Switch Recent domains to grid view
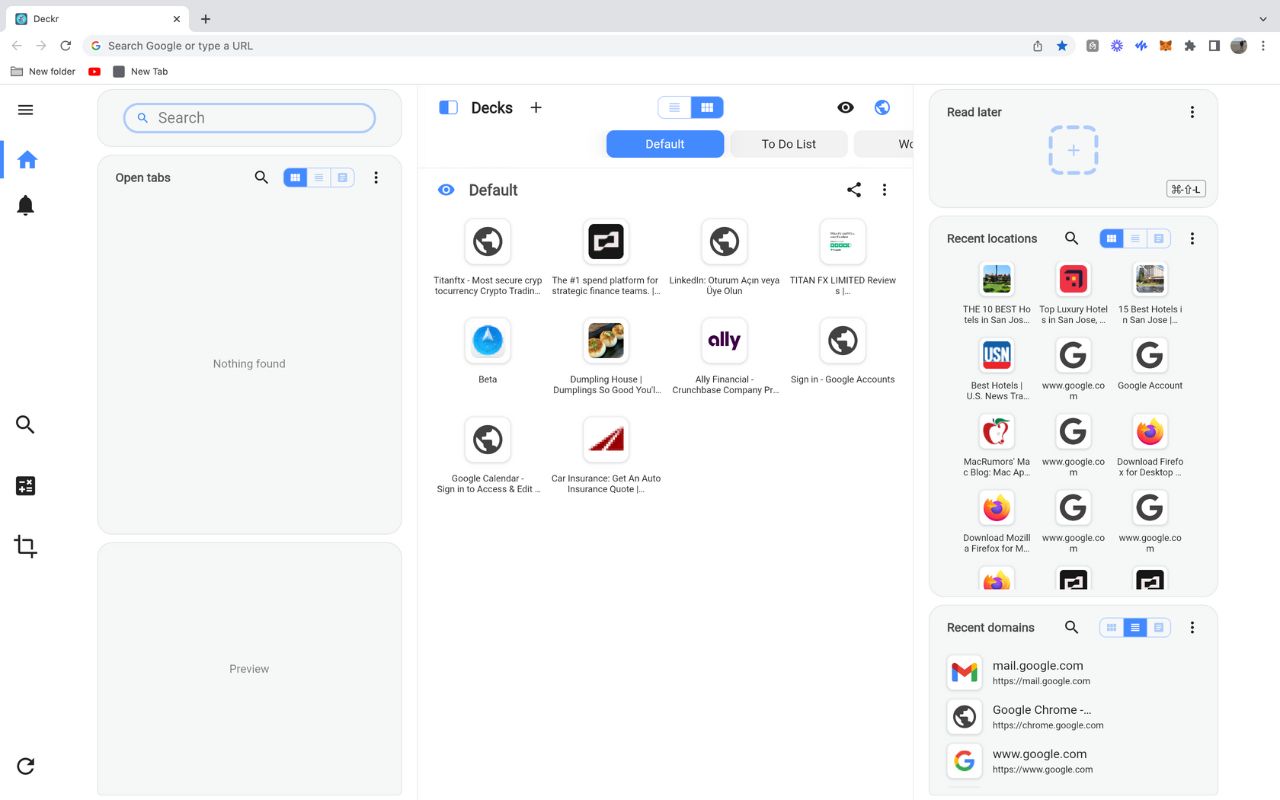 (x=1111, y=628)
